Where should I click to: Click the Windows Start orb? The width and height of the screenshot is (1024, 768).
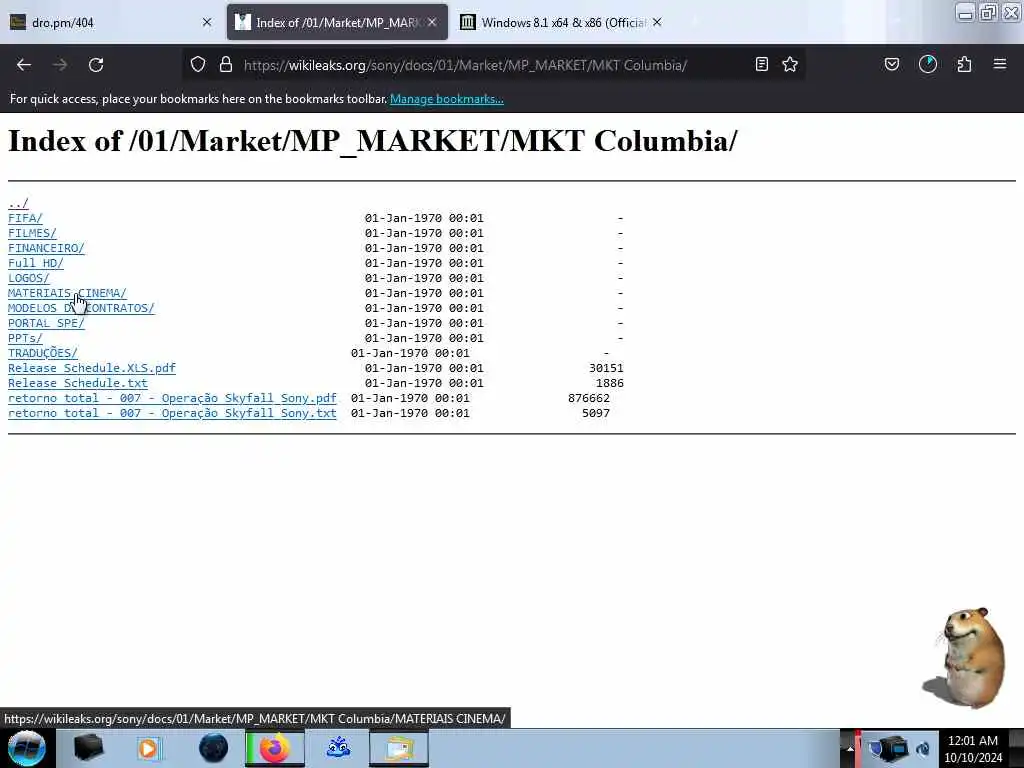[26, 748]
